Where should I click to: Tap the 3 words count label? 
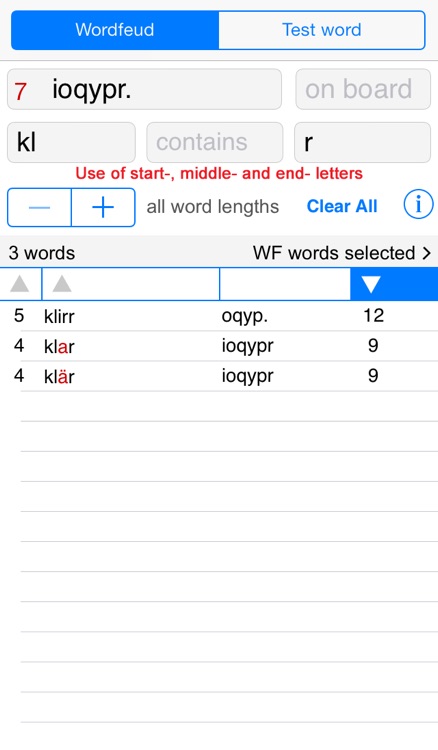42,253
